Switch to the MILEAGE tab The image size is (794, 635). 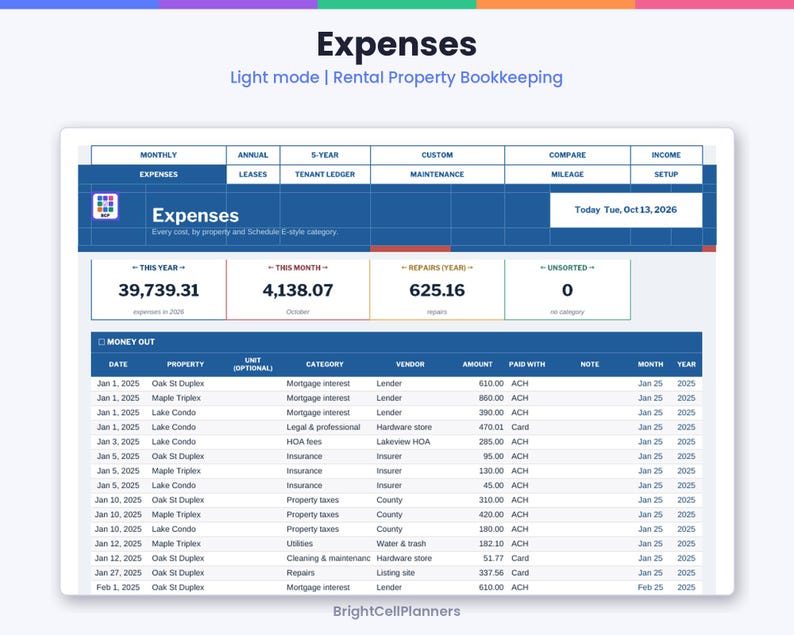coord(567,174)
